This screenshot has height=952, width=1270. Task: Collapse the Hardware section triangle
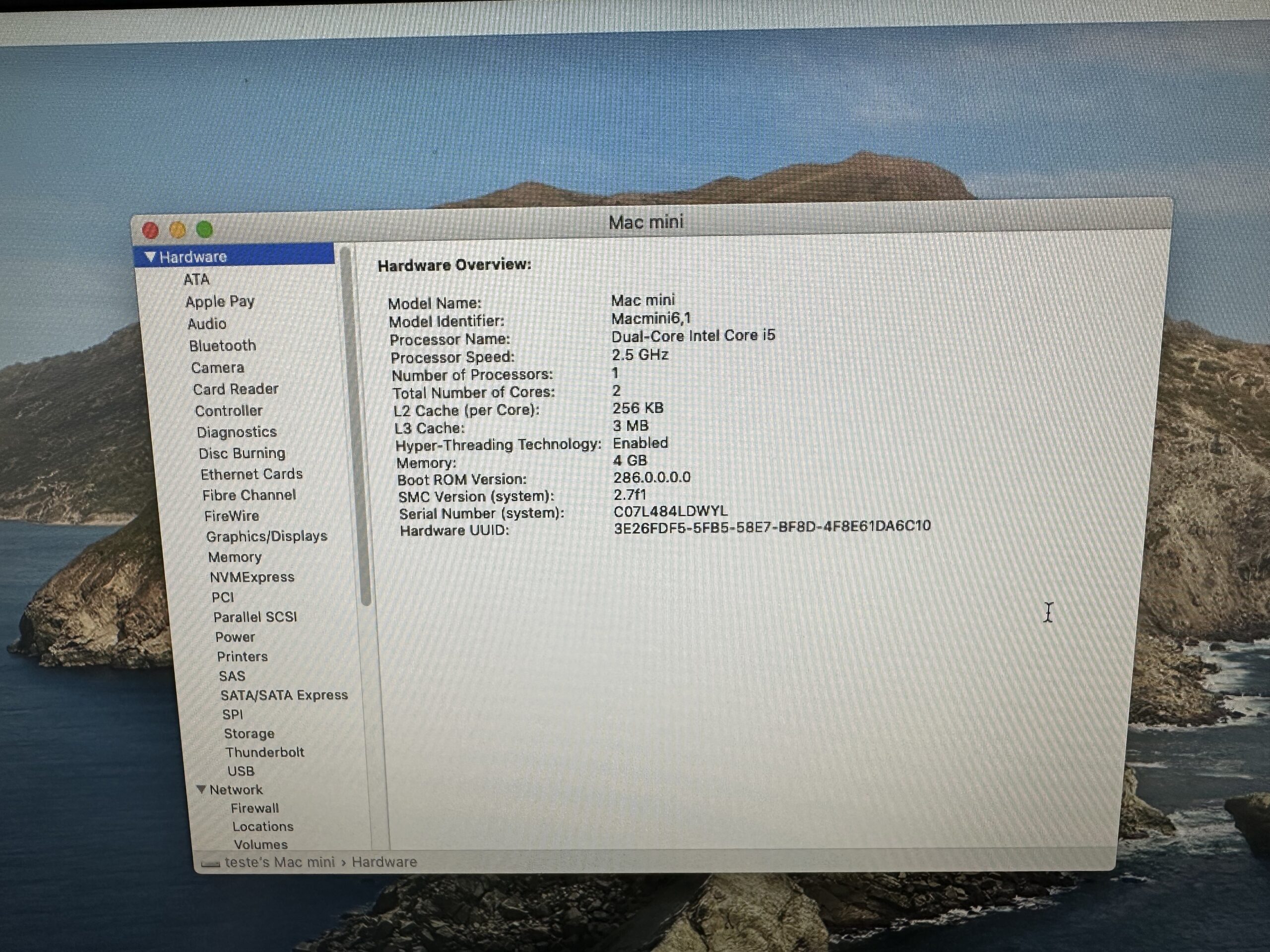click(150, 256)
